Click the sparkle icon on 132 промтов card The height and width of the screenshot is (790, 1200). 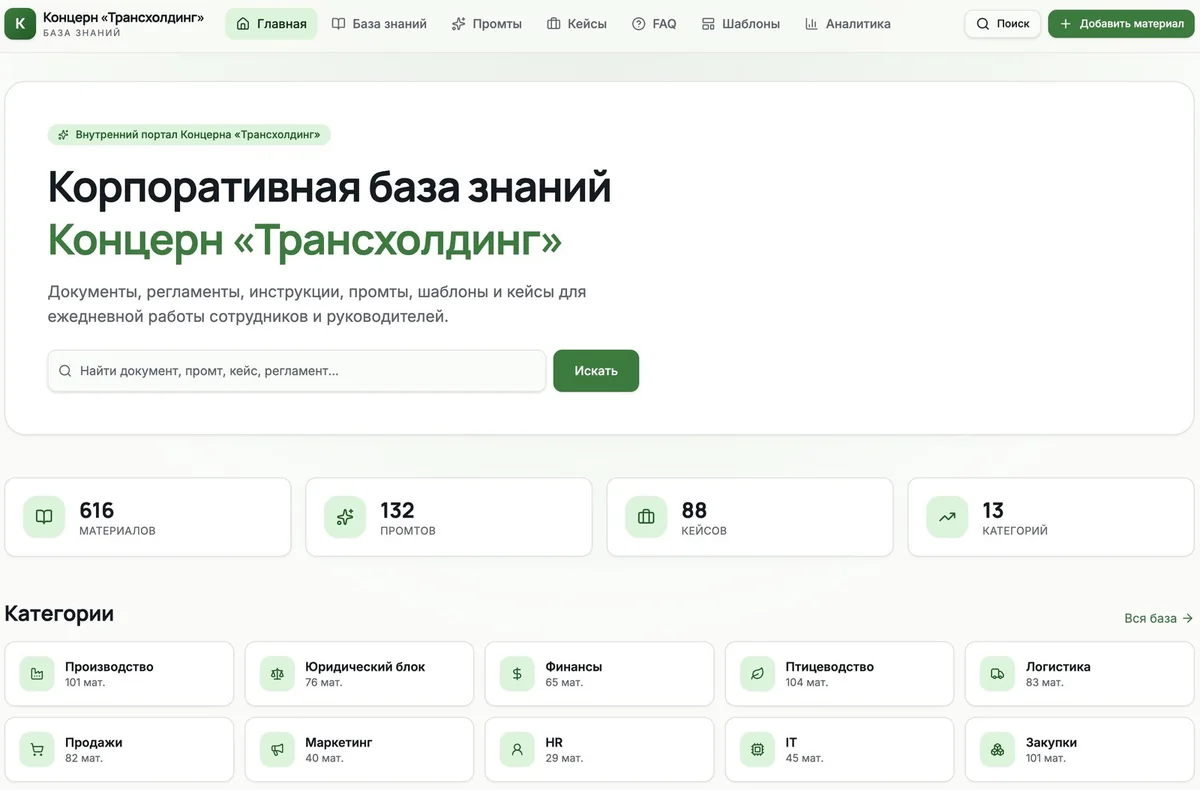(x=345, y=517)
